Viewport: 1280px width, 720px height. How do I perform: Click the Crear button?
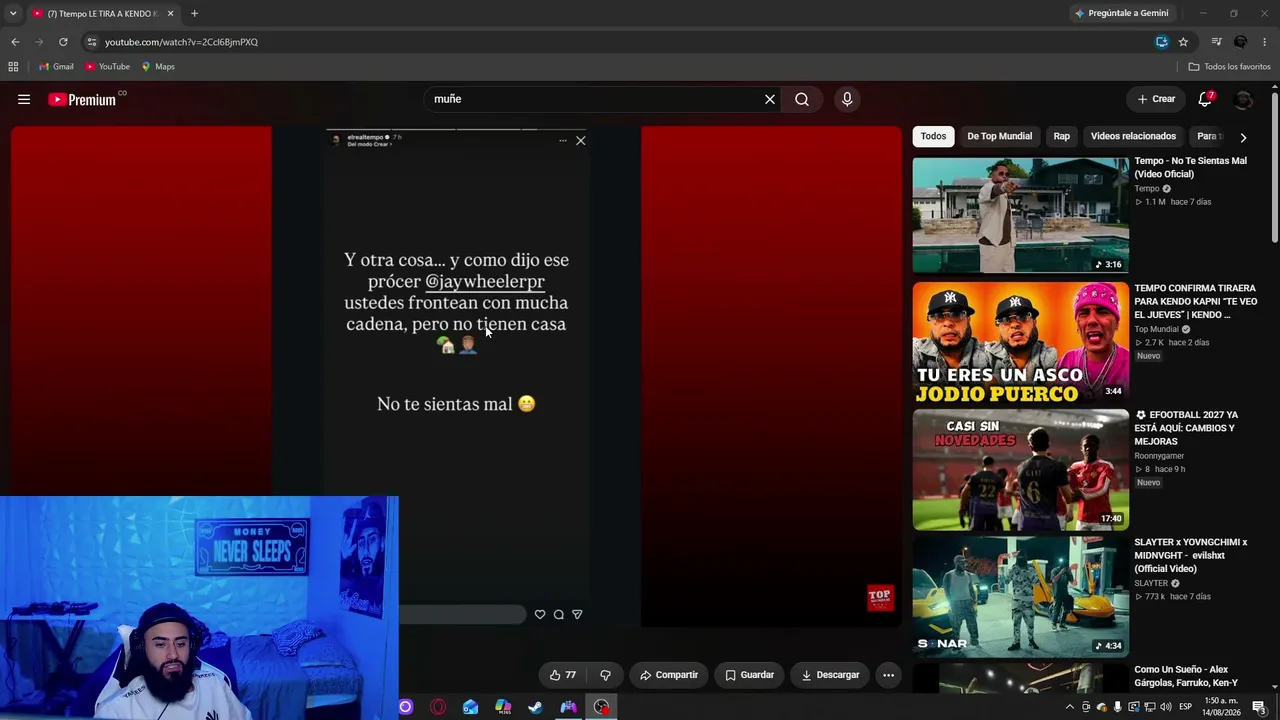[x=1156, y=99]
